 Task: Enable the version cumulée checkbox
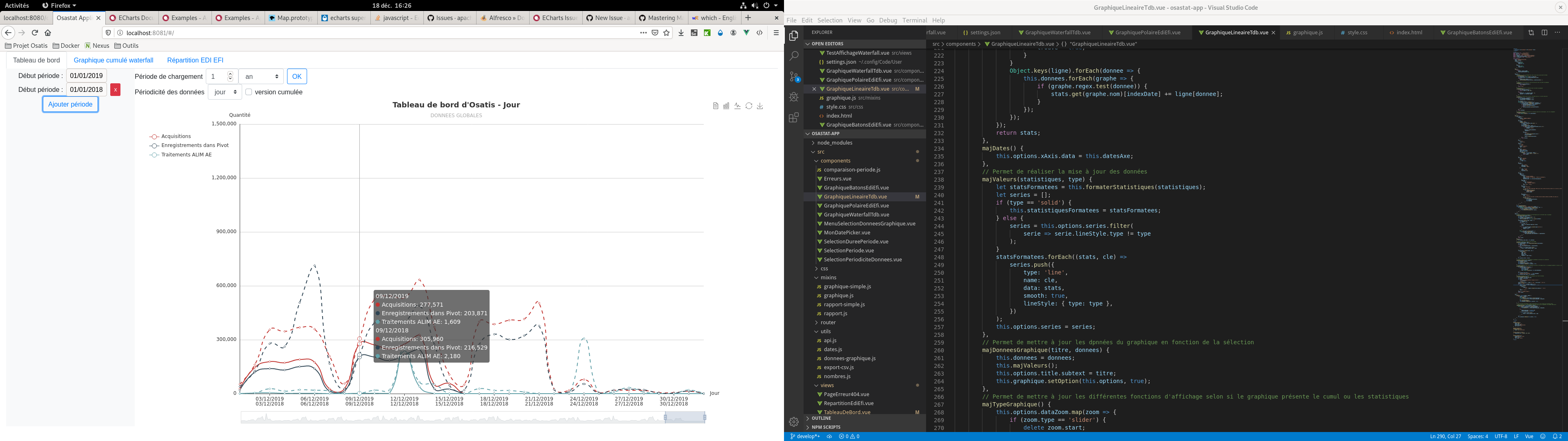249,92
